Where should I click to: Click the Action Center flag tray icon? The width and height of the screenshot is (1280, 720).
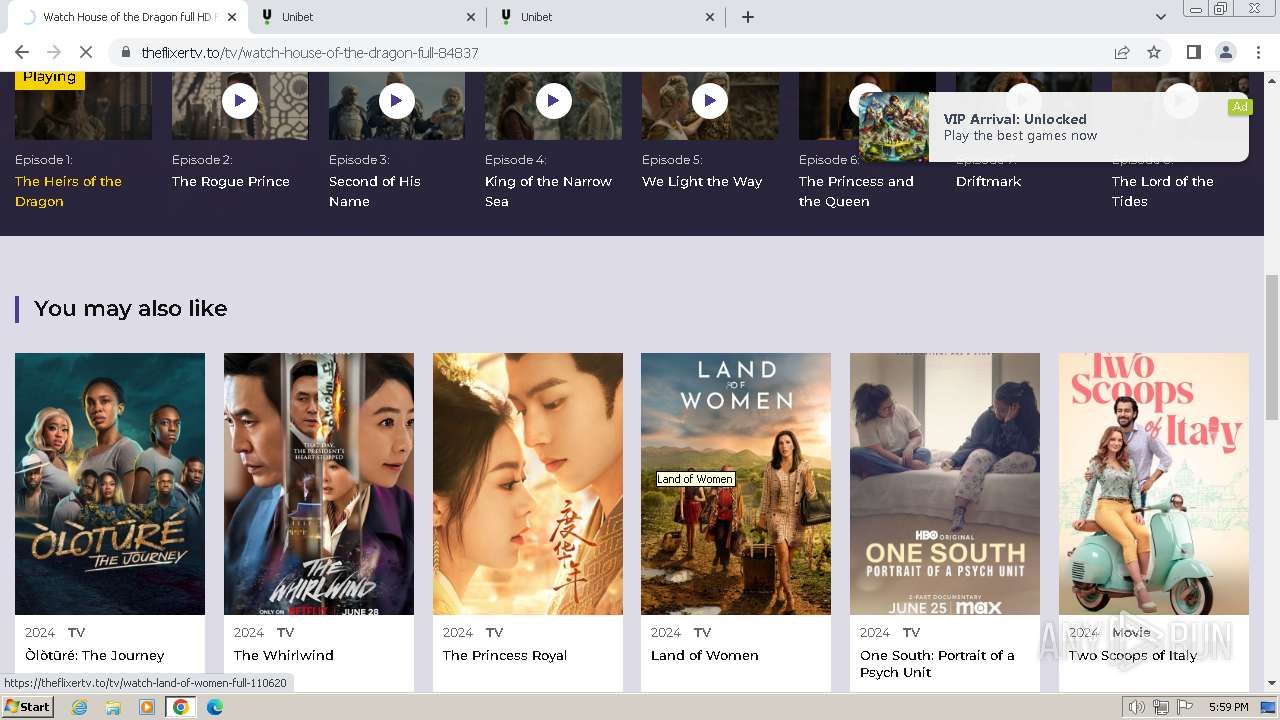[1184, 707]
